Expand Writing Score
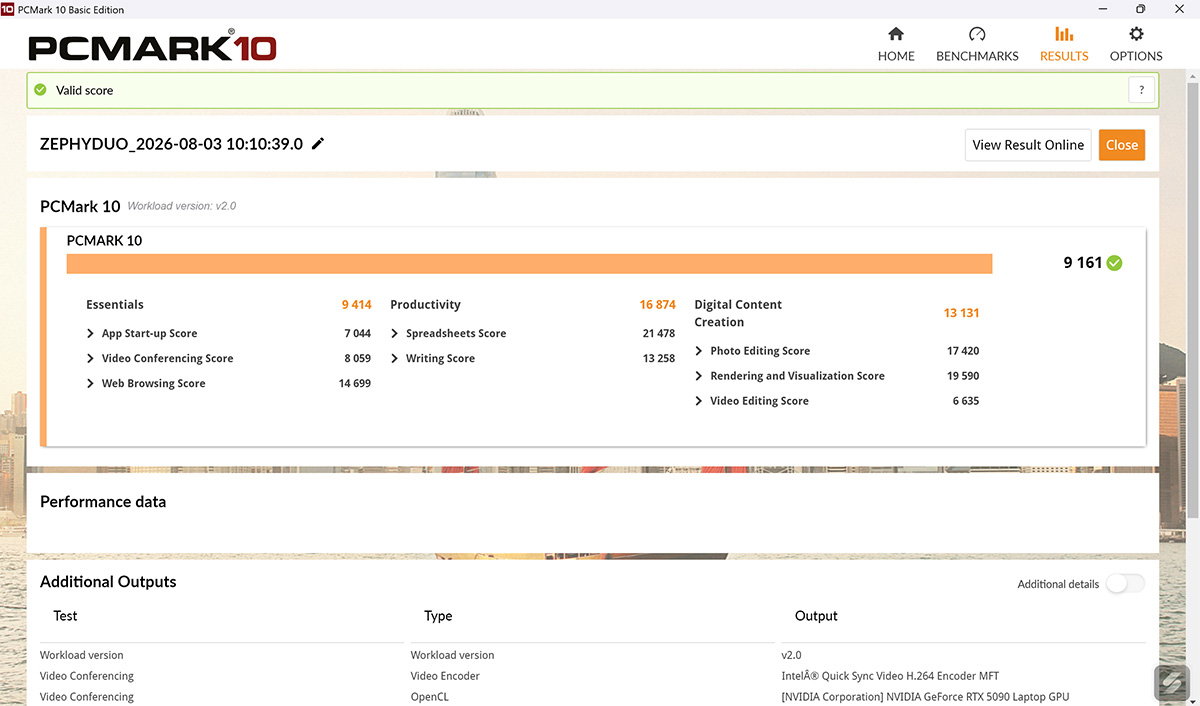Viewport: 1200px width, 706px height. click(395, 359)
